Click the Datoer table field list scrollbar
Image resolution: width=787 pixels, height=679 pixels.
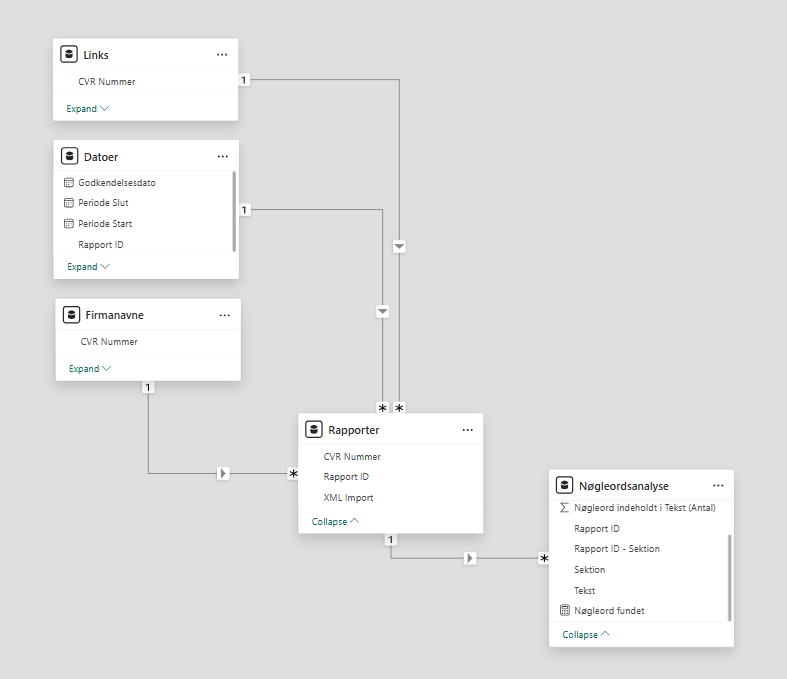tap(234, 212)
